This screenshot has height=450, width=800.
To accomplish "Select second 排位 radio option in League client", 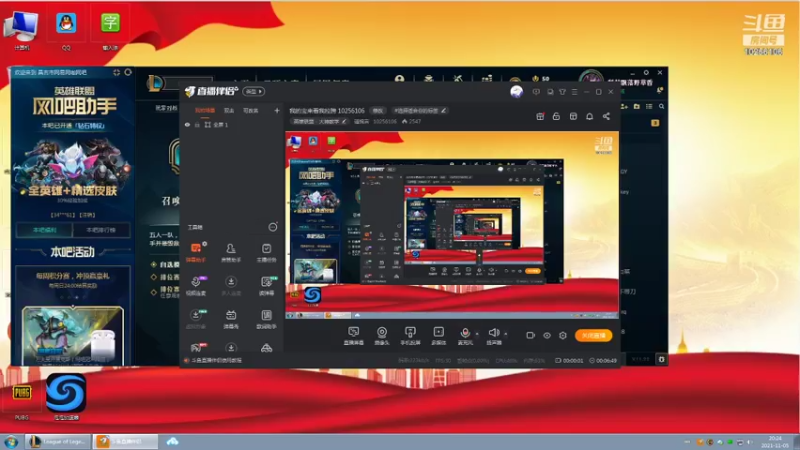I will point(154,277).
